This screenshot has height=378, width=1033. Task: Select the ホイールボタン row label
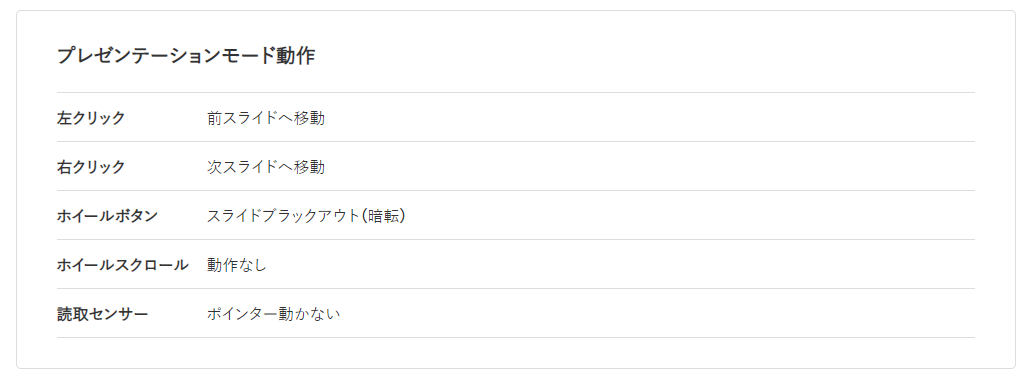pos(107,216)
